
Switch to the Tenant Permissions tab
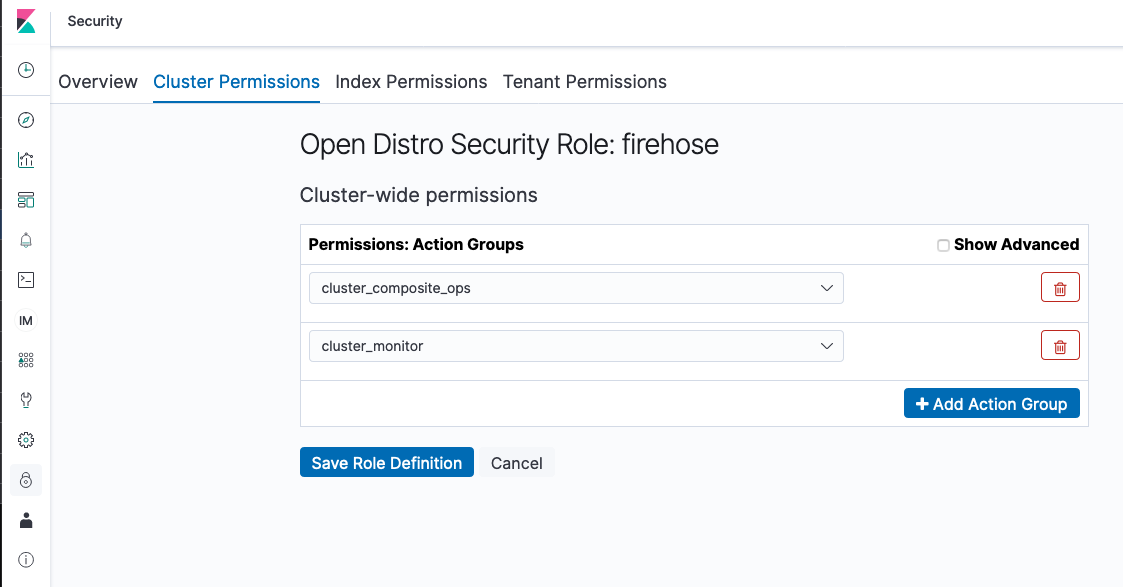coord(584,82)
